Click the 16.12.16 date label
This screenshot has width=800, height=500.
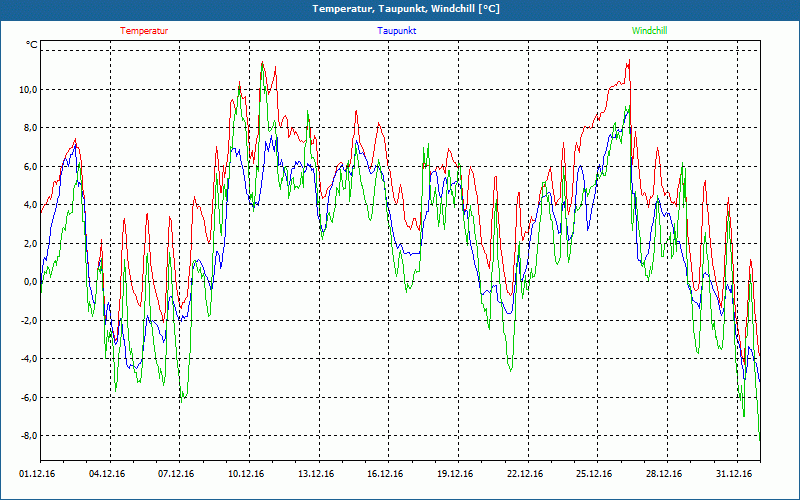[385, 474]
